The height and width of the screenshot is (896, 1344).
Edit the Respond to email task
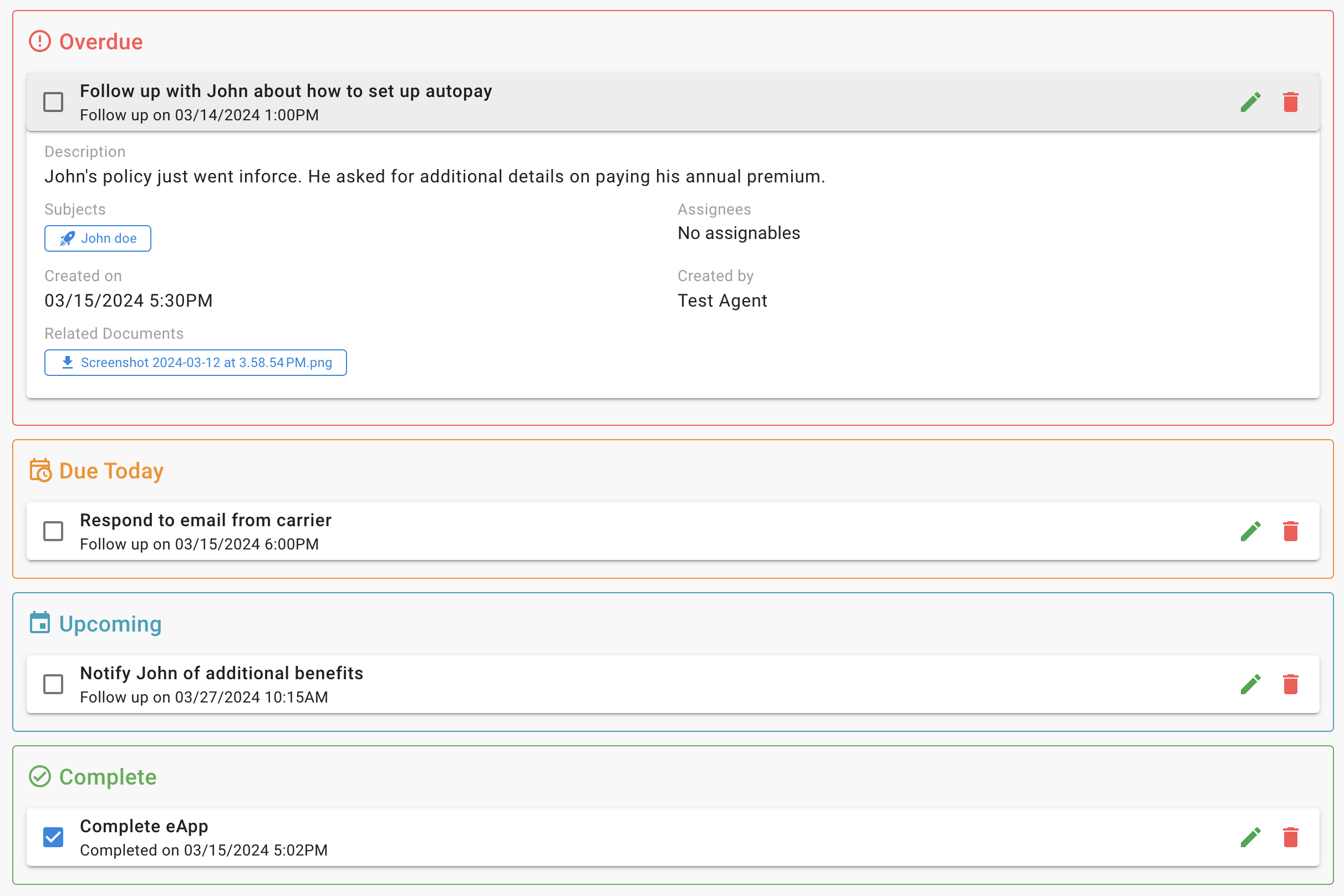(x=1250, y=531)
